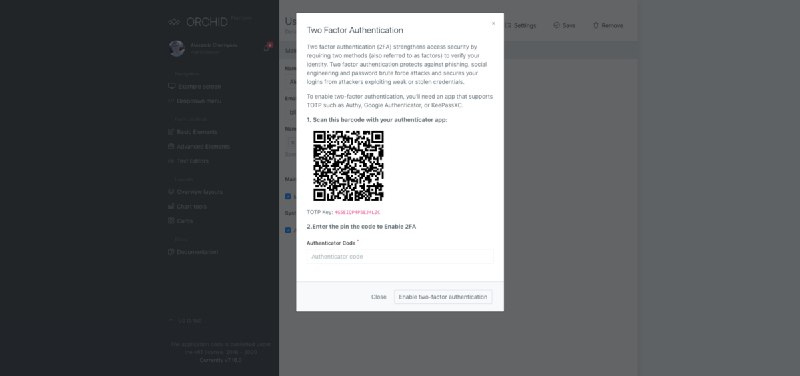
Task: Select the pink TOTP key value
Action: click(357, 212)
